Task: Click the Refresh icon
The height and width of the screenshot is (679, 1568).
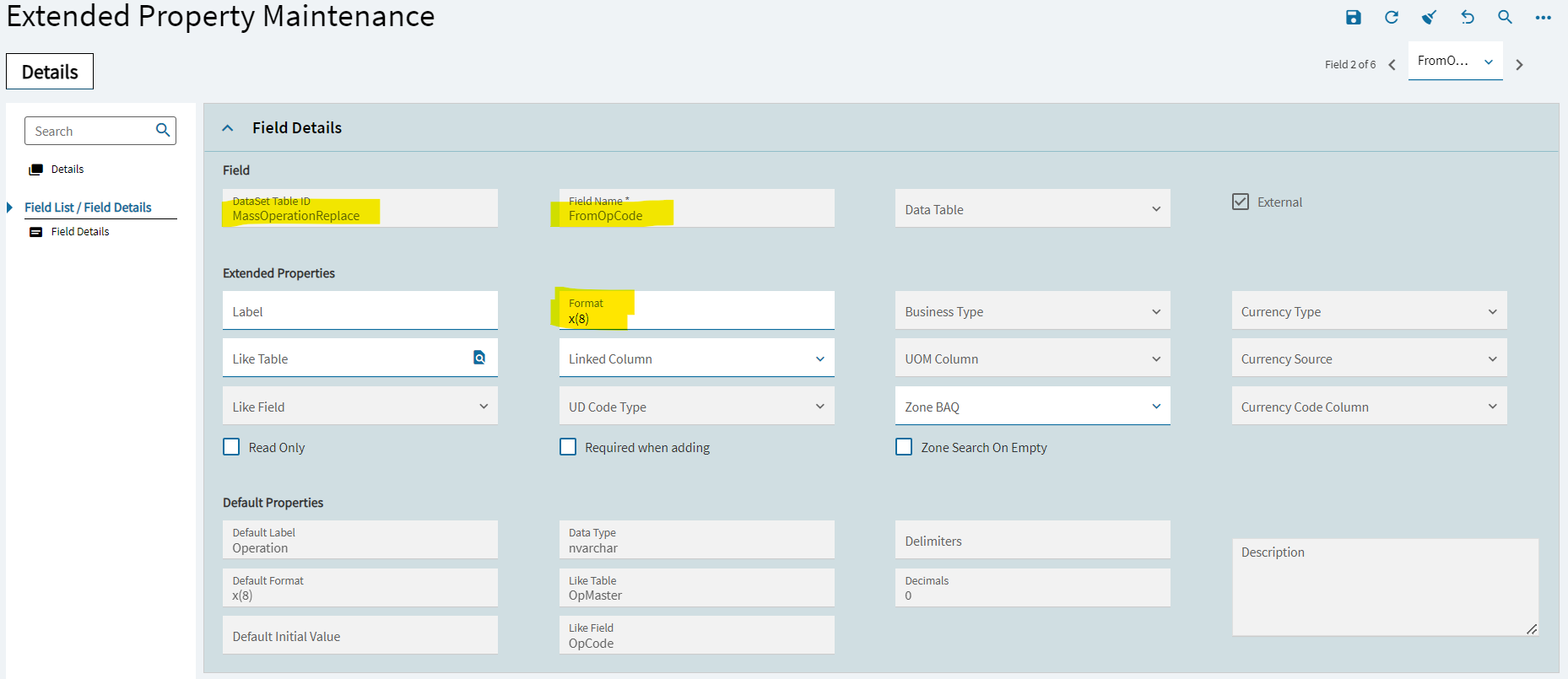Action: tap(1392, 18)
